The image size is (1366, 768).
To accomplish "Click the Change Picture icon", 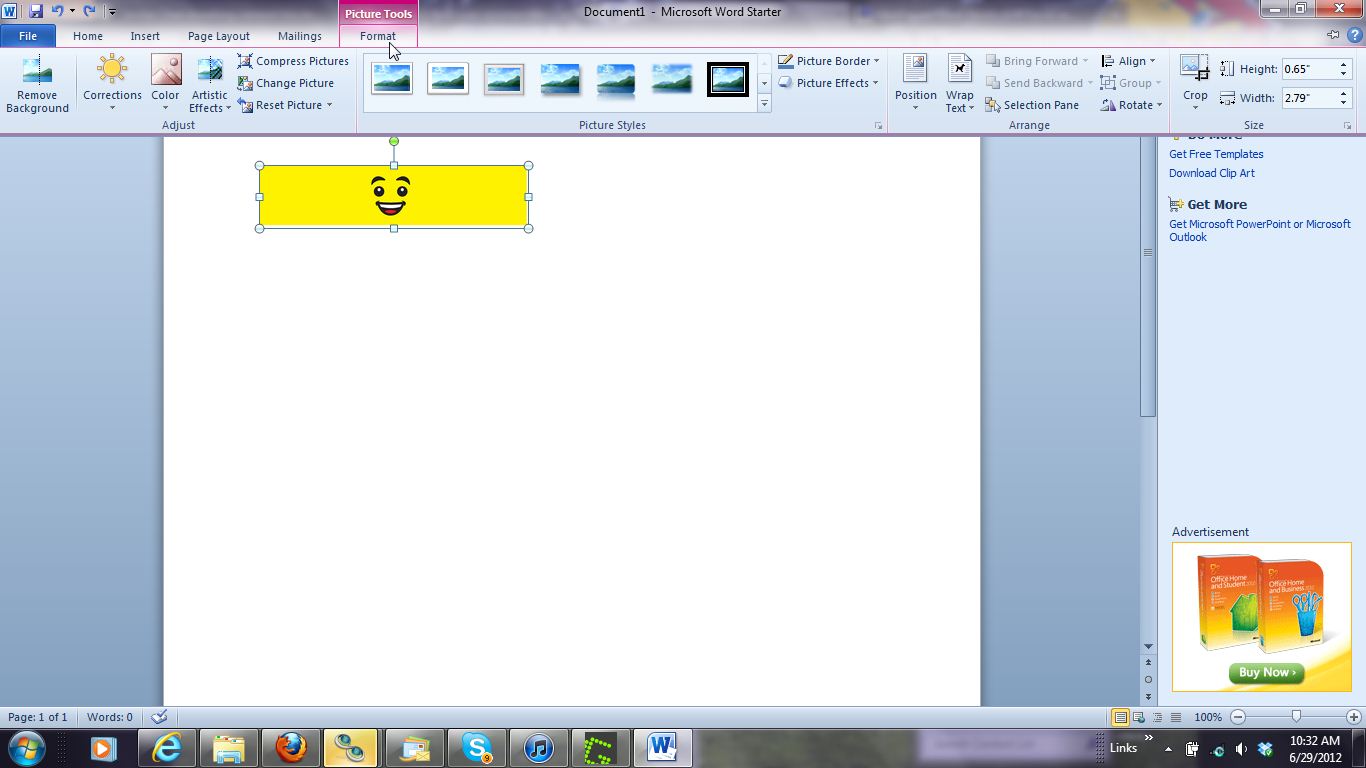I will (245, 83).
